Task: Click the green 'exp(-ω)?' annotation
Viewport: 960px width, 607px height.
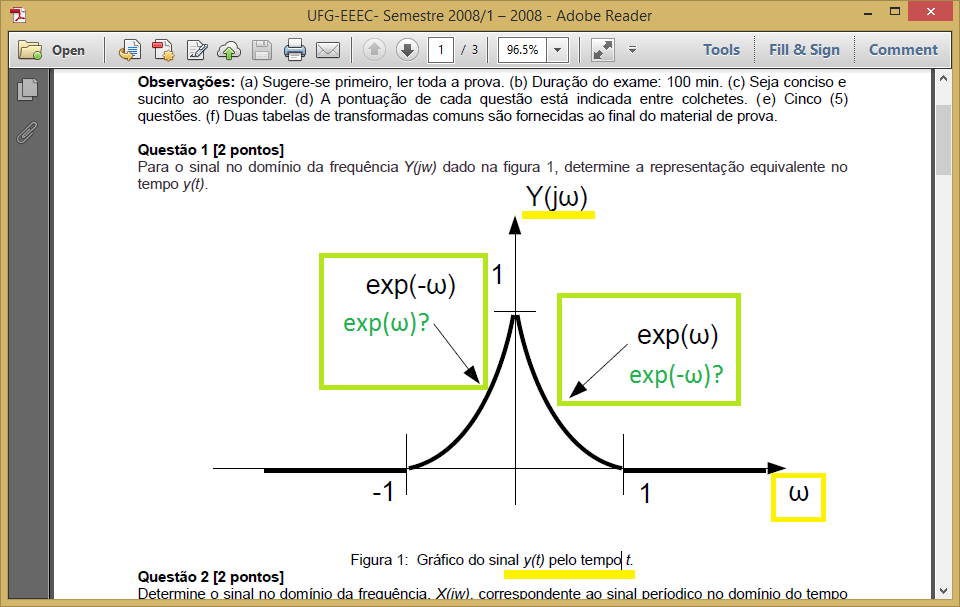Action: coord(677,375)
